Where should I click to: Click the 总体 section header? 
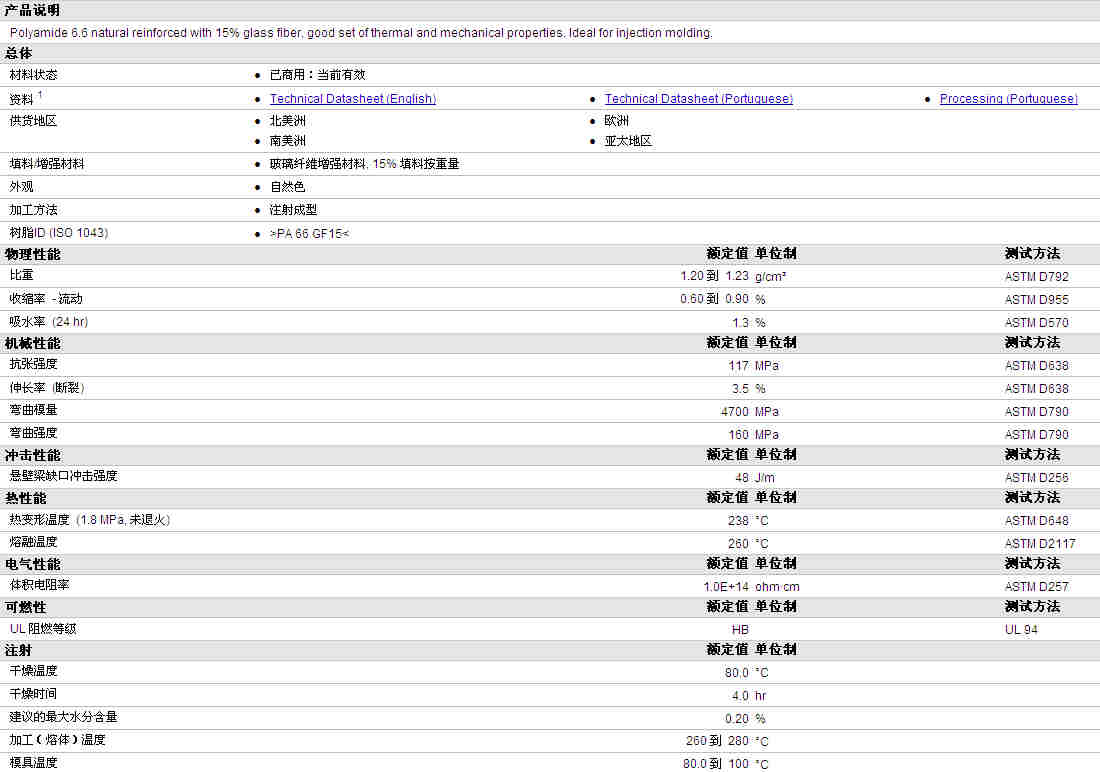pos(18,53)
